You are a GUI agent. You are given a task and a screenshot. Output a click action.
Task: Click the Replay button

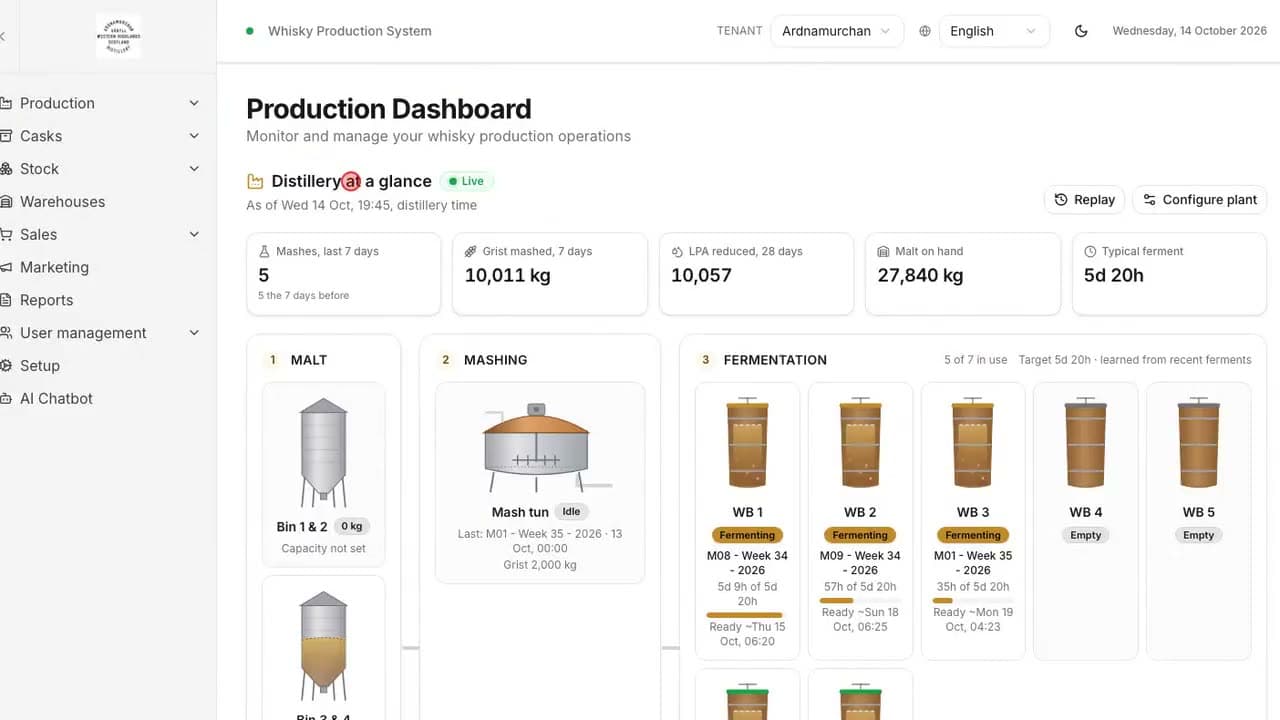coord(1085,200)
